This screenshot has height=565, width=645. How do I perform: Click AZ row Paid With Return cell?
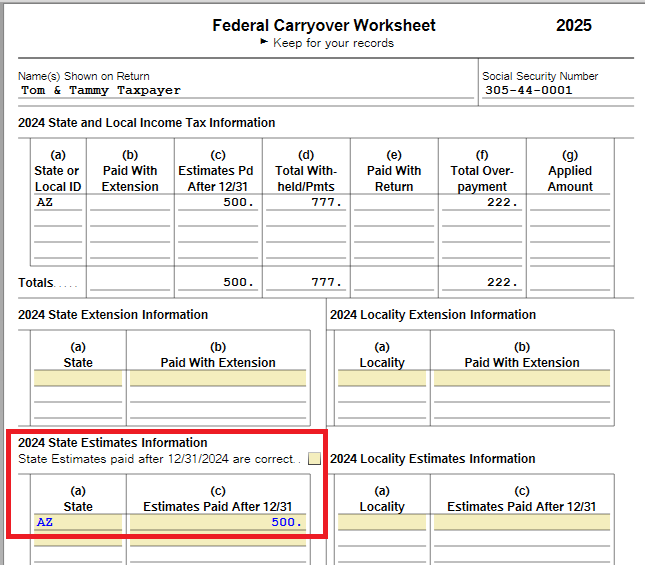click(394, 202)
